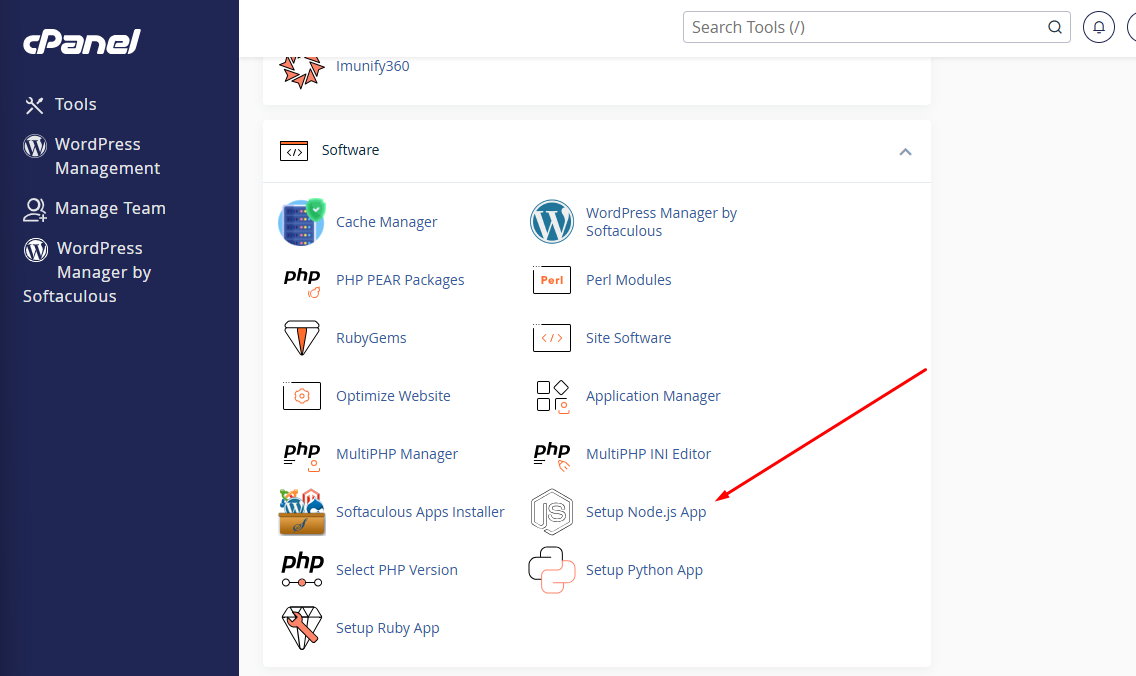Screen dimensions: 1136x676
Task: Click the Tools wrench icon in sidebar
Action: (x=34, y=105)
